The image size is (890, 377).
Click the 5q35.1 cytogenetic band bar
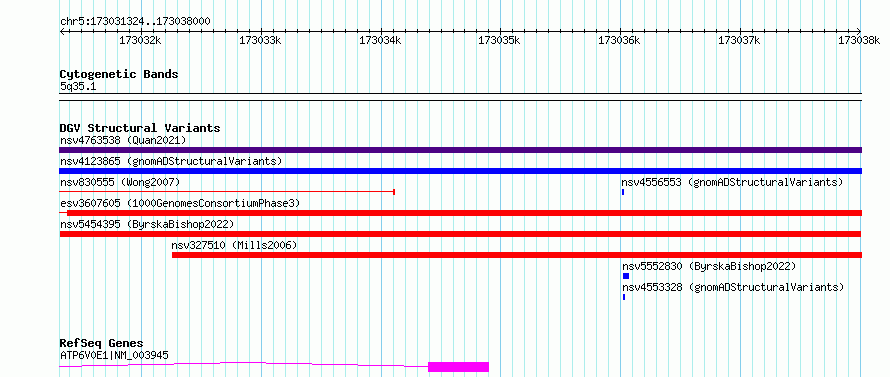click(460, 97)
